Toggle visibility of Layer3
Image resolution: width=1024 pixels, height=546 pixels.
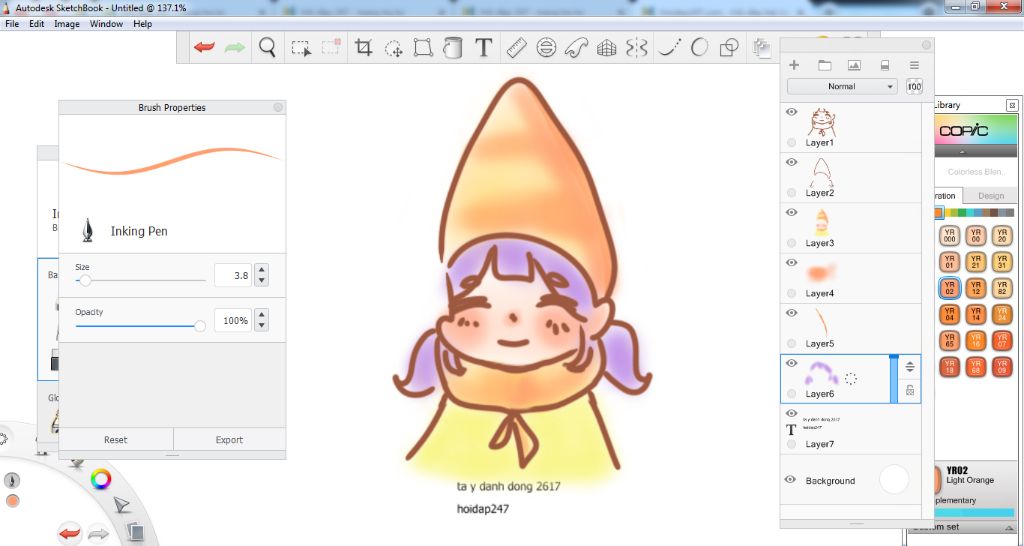tap(792, 212)
